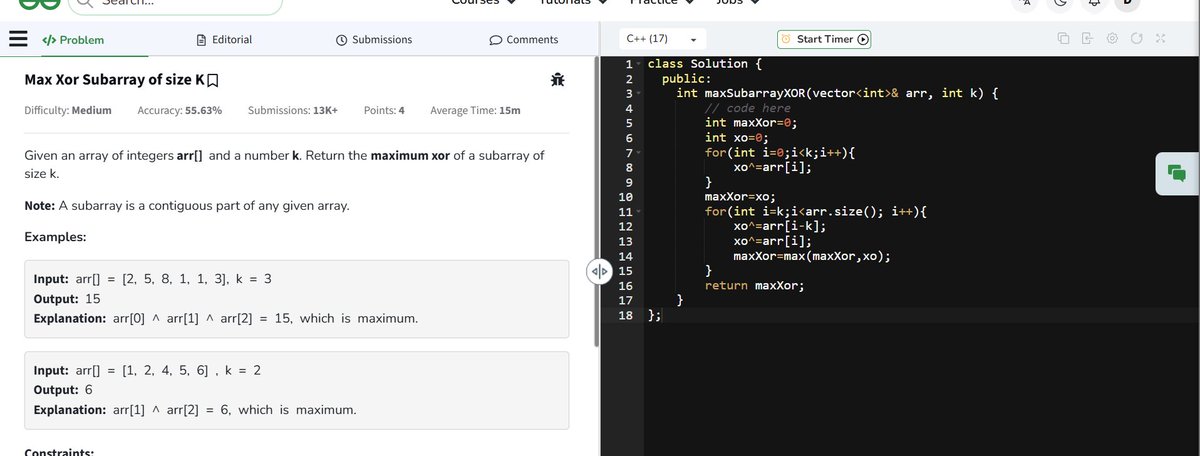The image size is (1200, 456).
Task: Place cursor on 'maxXor=max(maxXor,xo);' line
Action: [812, 256]
